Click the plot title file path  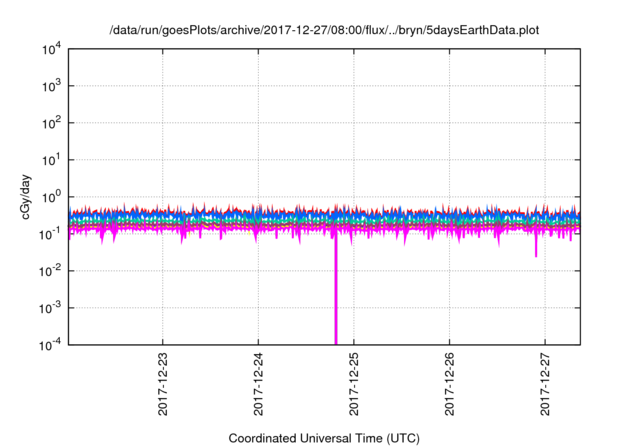coord(324,30)
